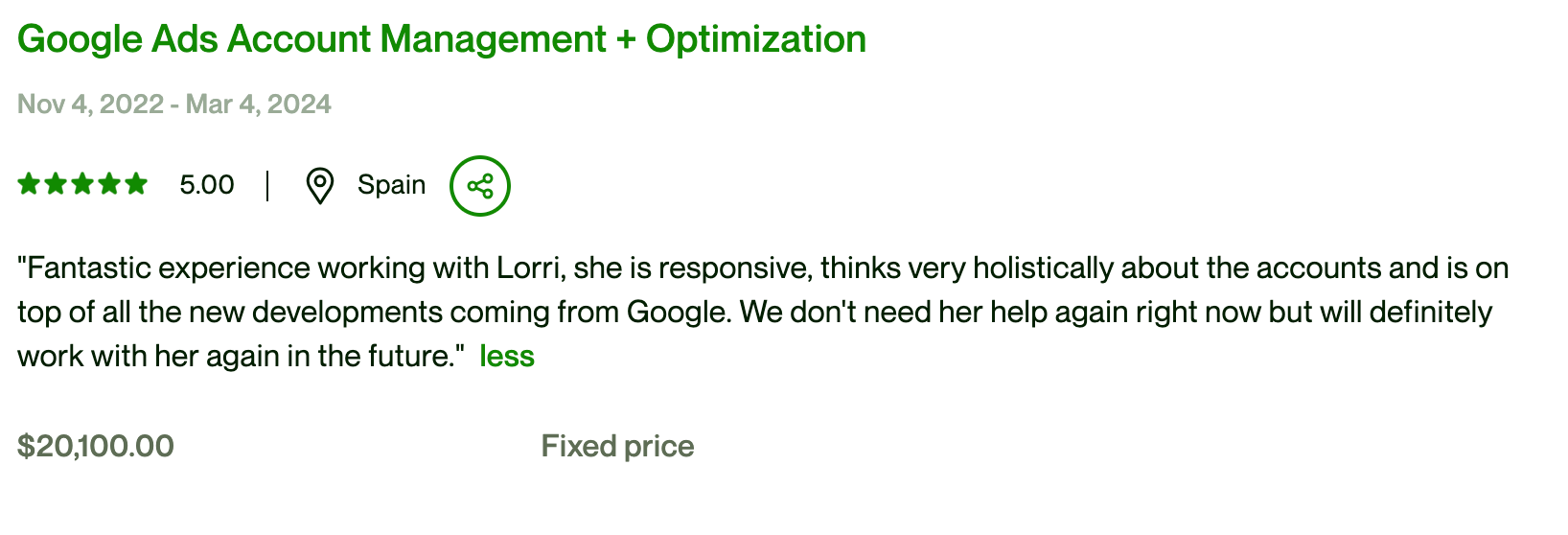Click the first green rating star
The width and height of the screenshot is (1568, 535).
[29, 184]
